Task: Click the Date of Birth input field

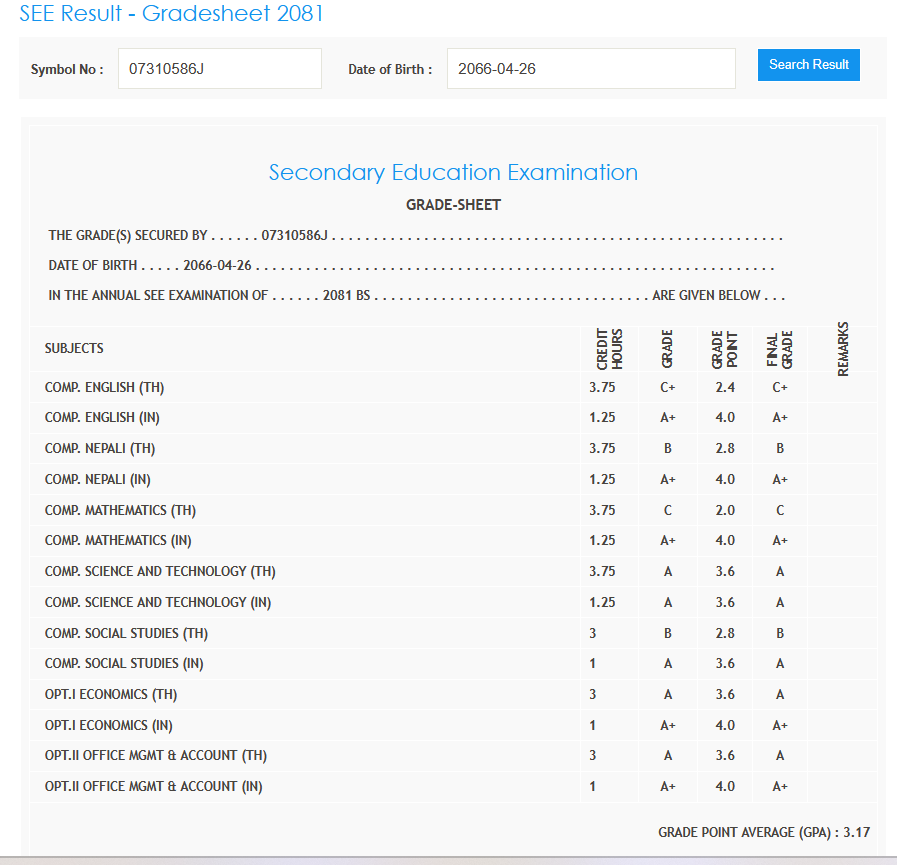Action: pos(590,69)
